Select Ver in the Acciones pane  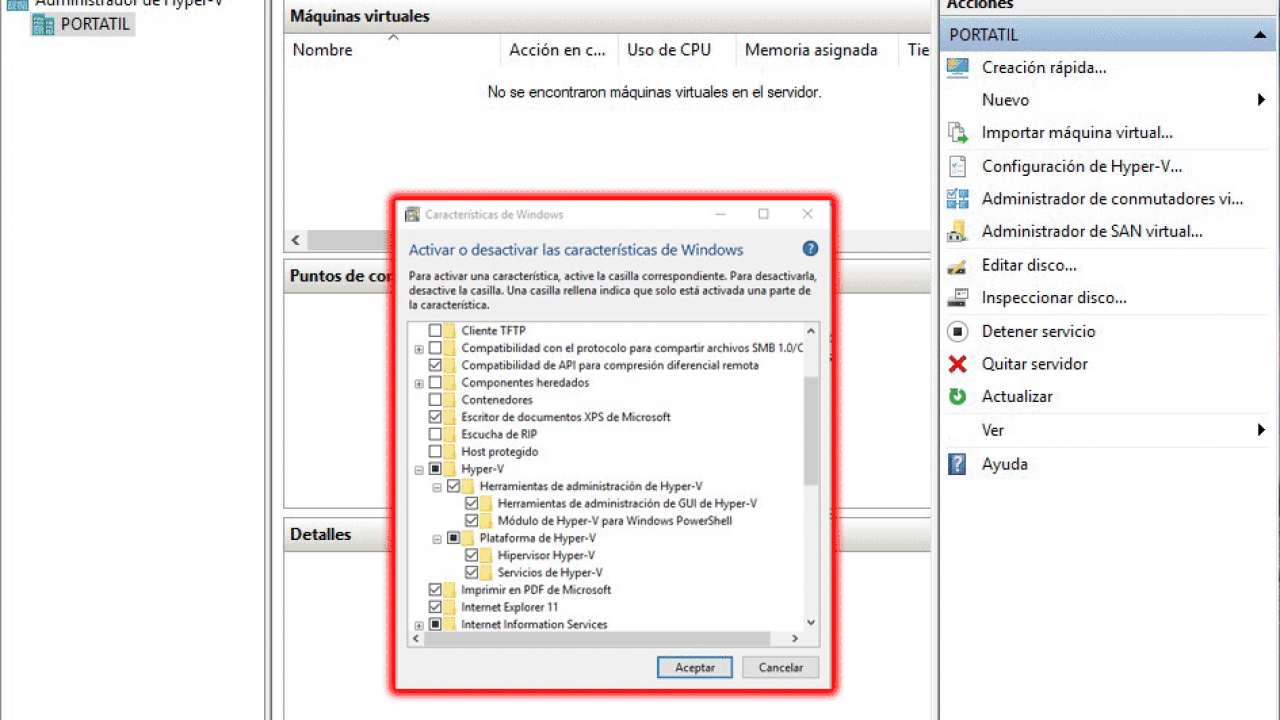point(993,430)
